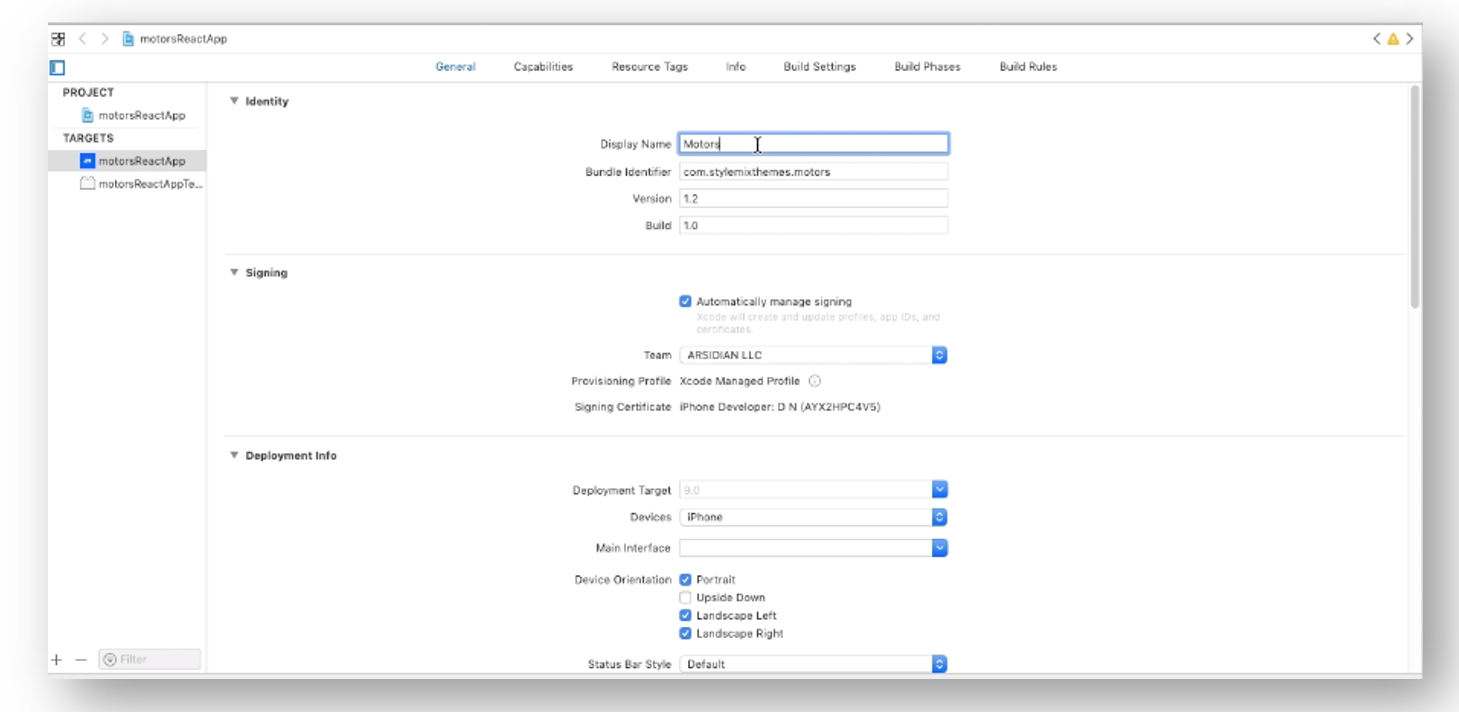The width and height of the screenshot is (1459, 712).
Task: Switch to the Build Settings tab
Action: click(x=820, y=67)
